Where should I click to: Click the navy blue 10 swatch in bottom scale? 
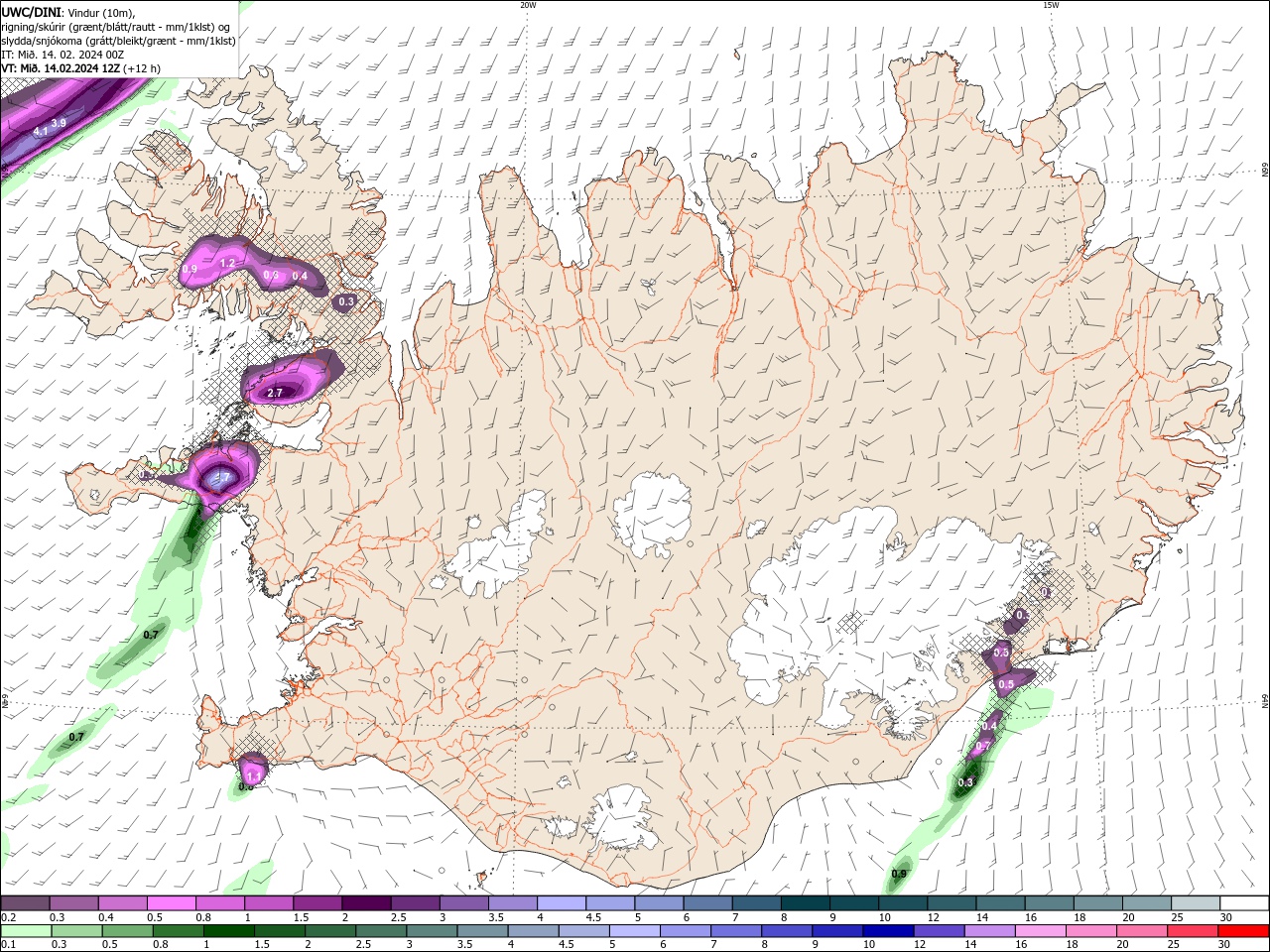(886, 931)
